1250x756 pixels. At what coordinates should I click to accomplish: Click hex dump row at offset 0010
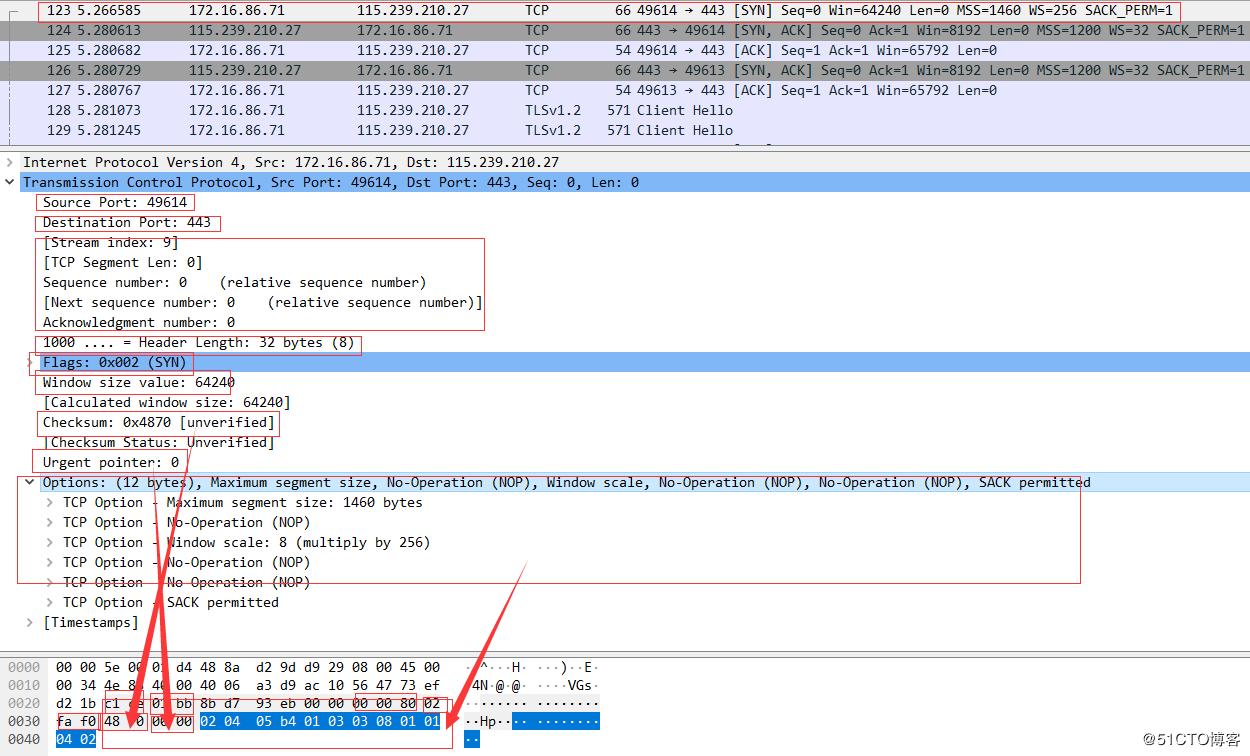click(247, 685)
